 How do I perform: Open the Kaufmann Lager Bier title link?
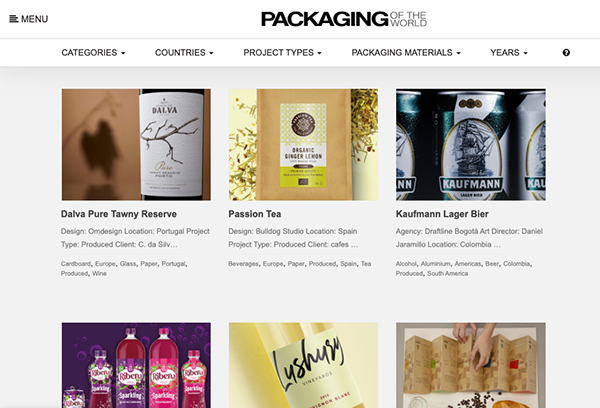pos(442,214)
